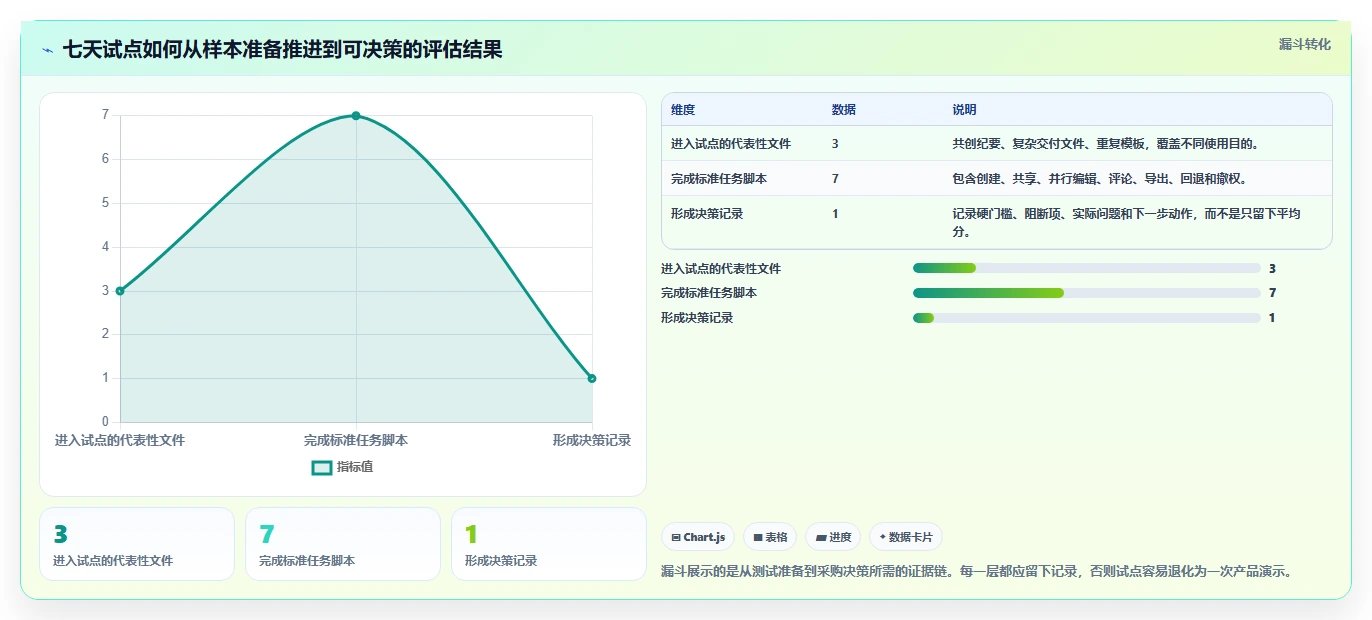
Task: Click the 完成标准任务脚本 progress bar
Action: pos(1087,293)
